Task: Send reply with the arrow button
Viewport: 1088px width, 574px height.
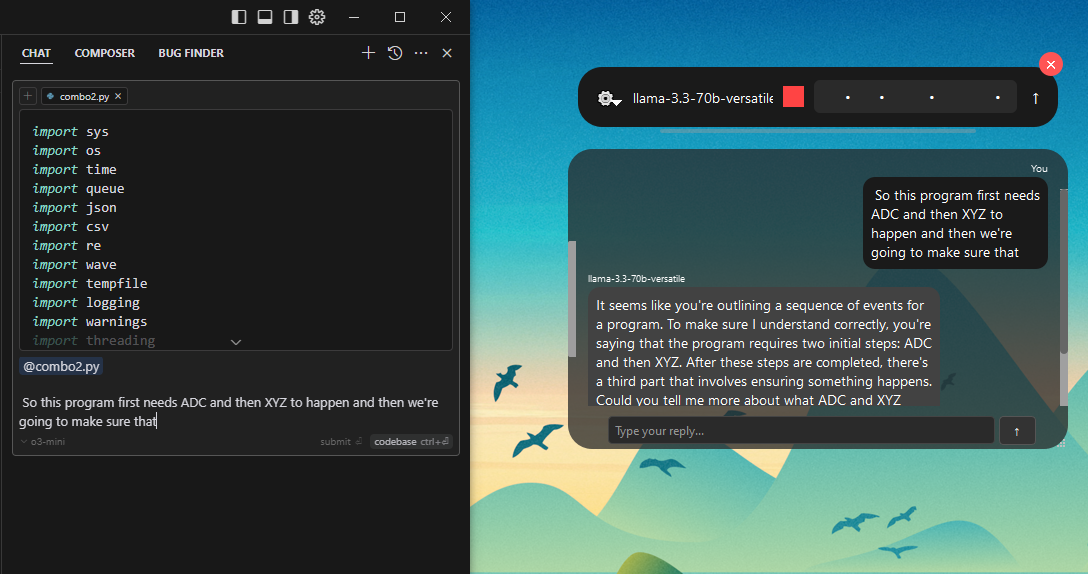Action: tap(1017, 431)
